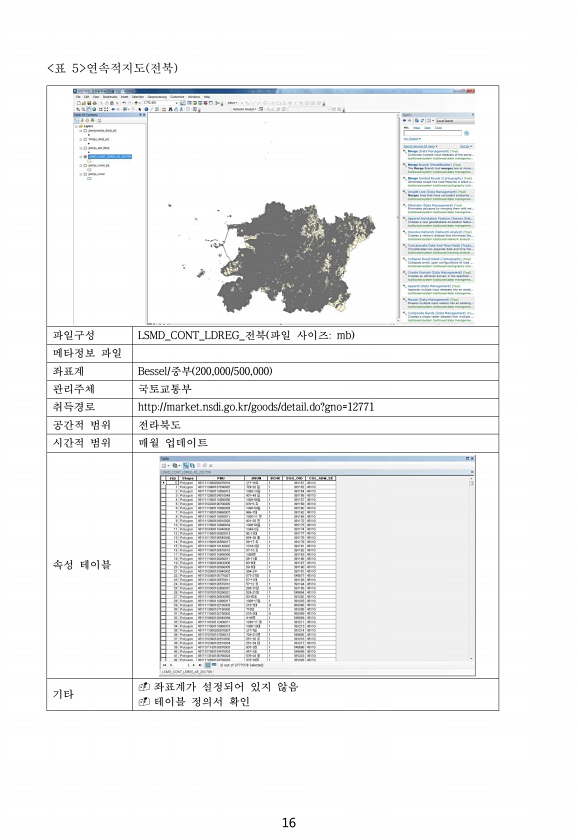This screenshot has height=840, width=578.
Task: Check the jeonju_apt_danji layer checkbox
Action: click(x=85, y=148)
